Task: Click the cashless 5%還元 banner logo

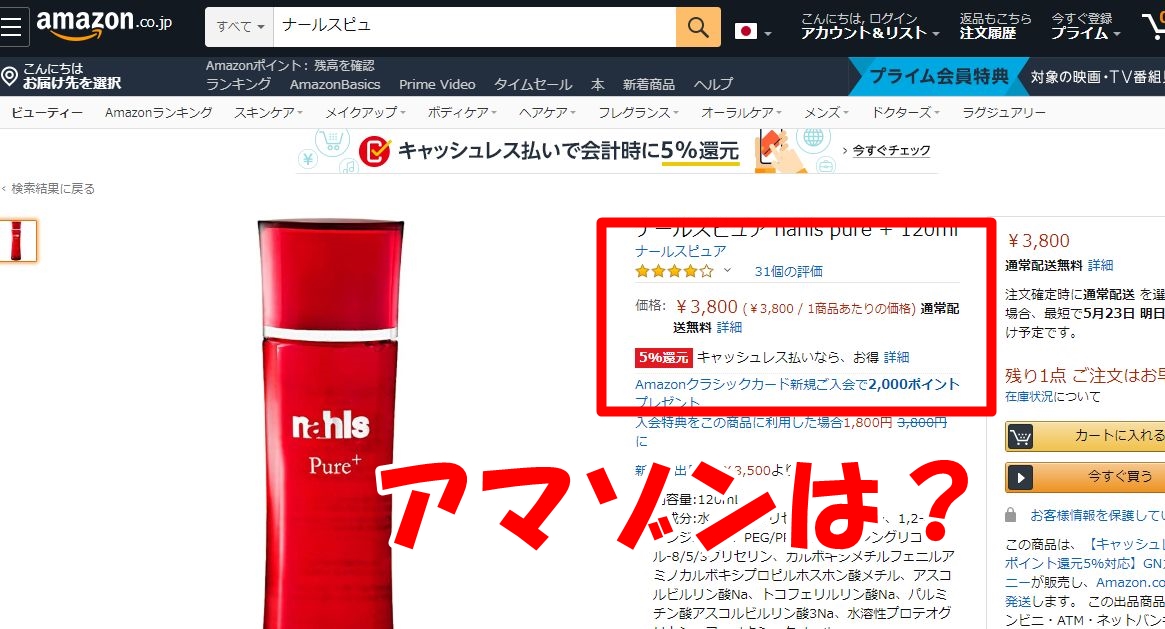Action: pyautogui.click(x=374, y=151)
